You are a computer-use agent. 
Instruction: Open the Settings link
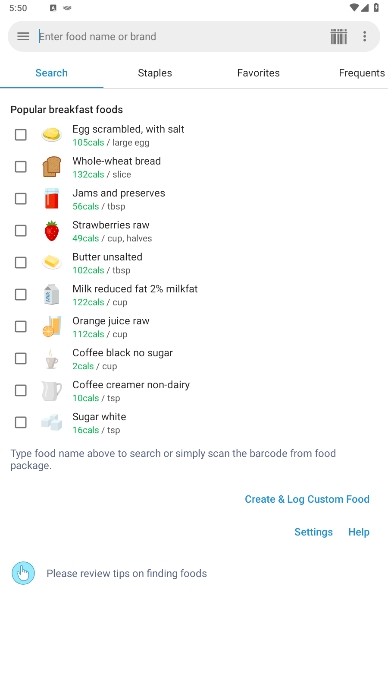(x=313, y=532)
